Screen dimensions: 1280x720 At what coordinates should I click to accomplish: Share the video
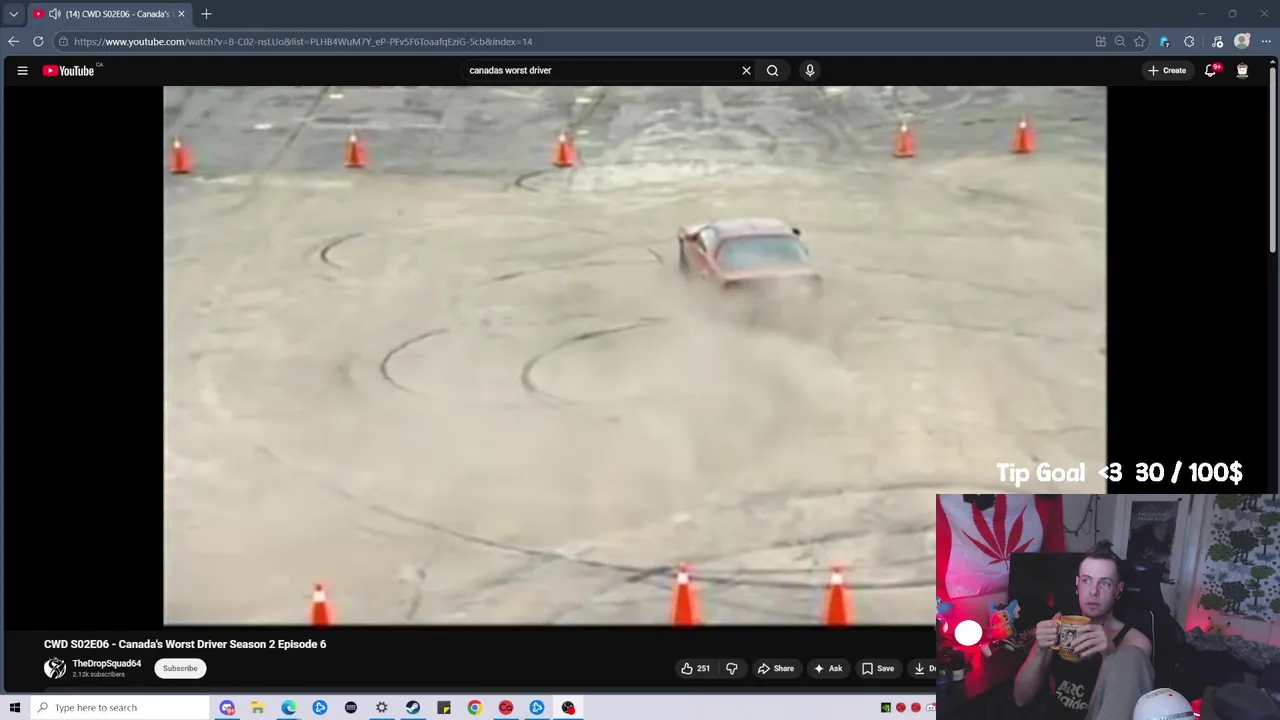click(x=776, y=668)
